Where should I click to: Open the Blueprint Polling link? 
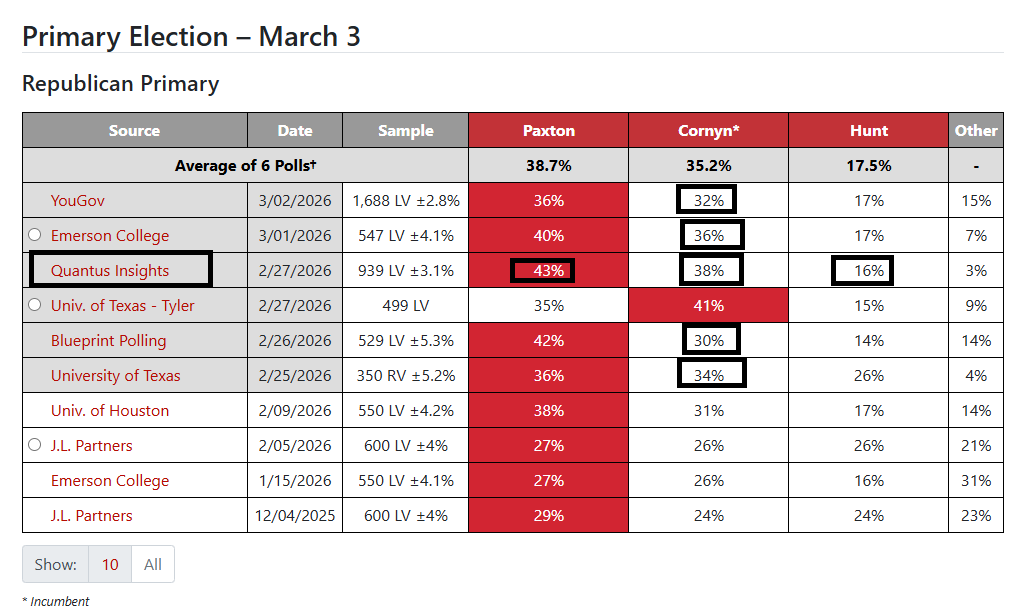point(109,341)
